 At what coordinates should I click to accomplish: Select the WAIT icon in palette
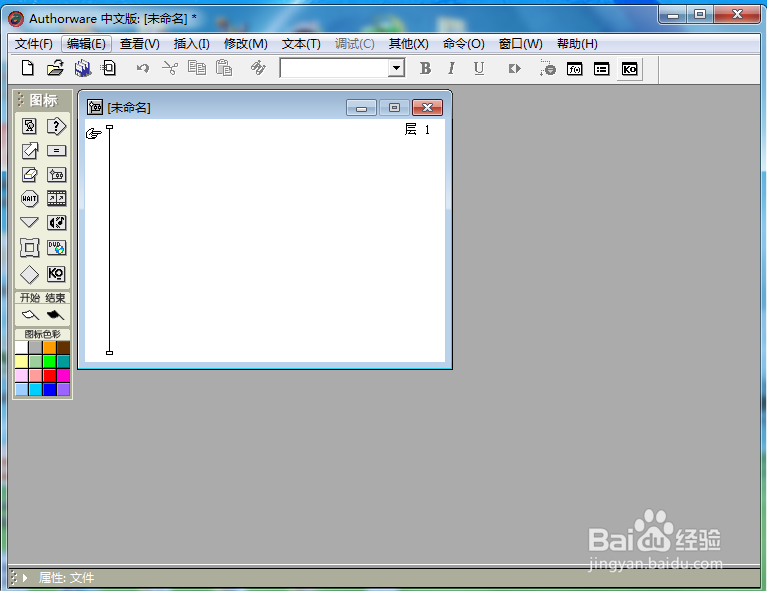pyautogui.click(x=29, y=199)
